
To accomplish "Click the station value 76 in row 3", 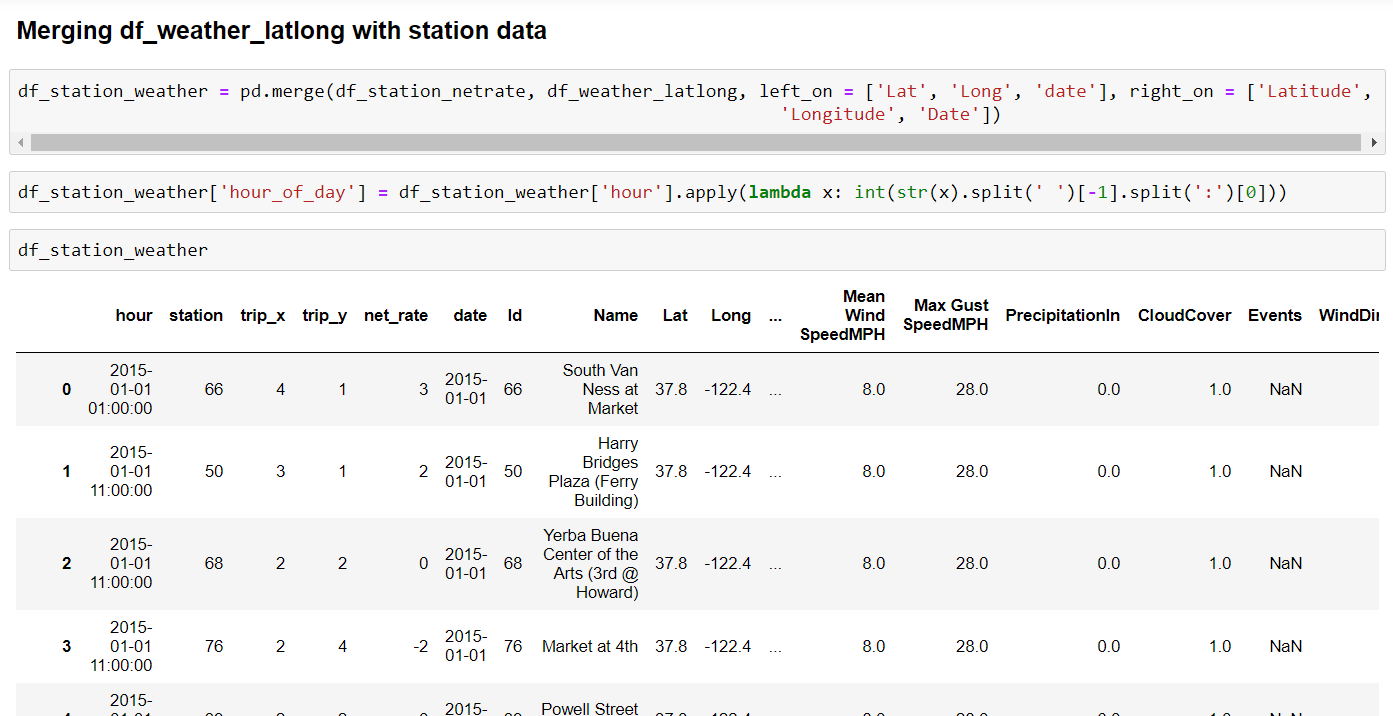I will click(x=214, y=647).
